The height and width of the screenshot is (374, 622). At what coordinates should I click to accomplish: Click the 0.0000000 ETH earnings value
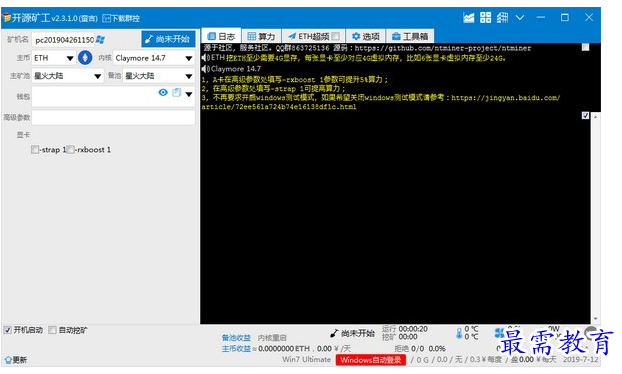(x=284, y=349)
